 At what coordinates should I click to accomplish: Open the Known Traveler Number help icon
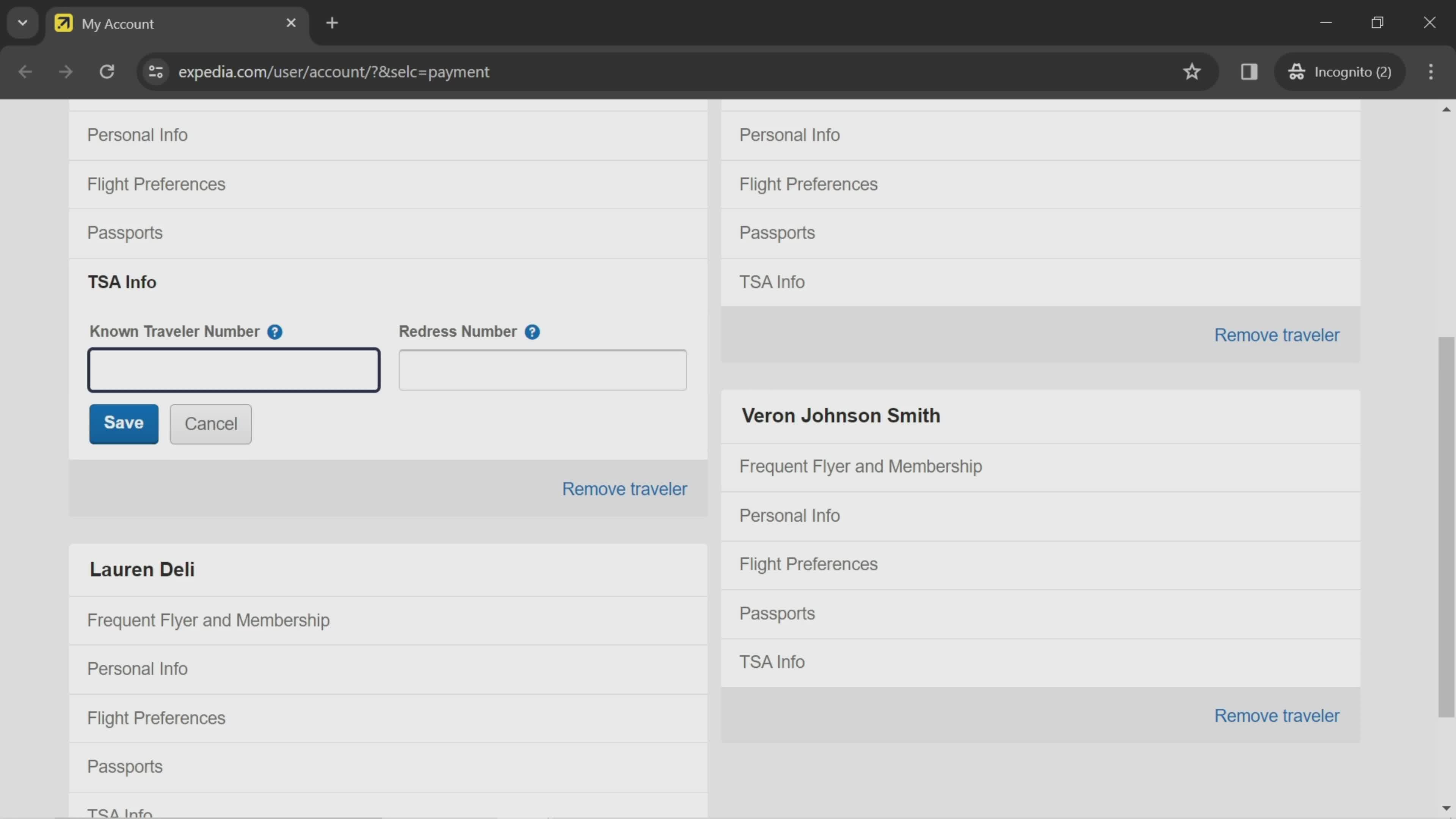[275, 332]
